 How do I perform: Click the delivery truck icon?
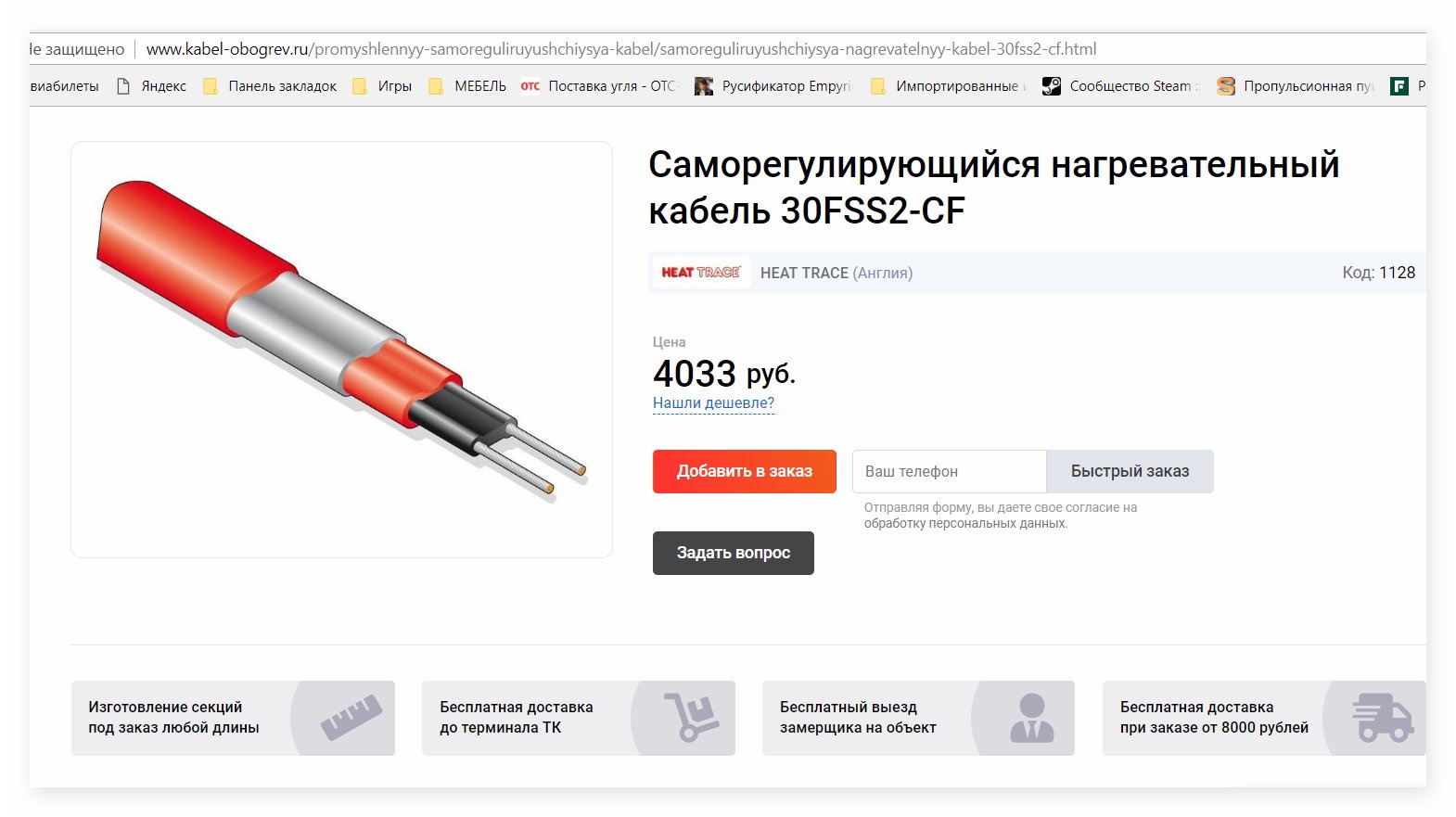coord(1382,718)
